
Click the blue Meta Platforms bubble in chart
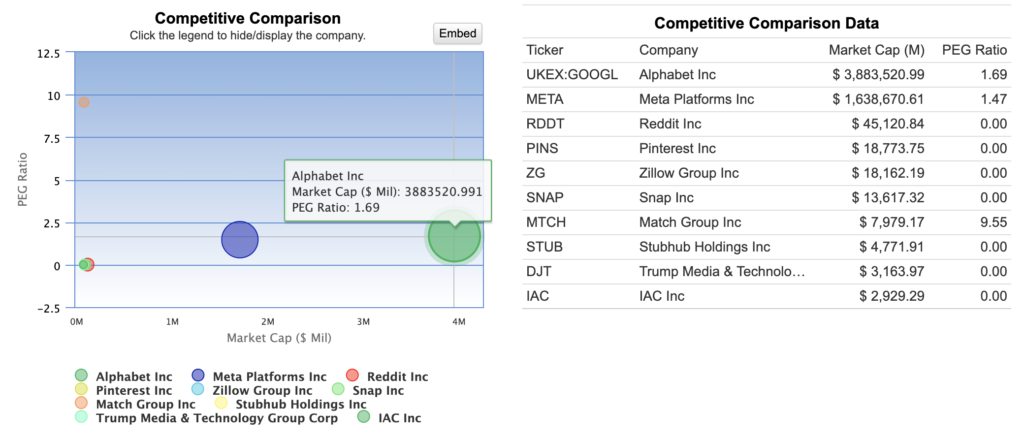pyautogui.click(x=239, y=240)
